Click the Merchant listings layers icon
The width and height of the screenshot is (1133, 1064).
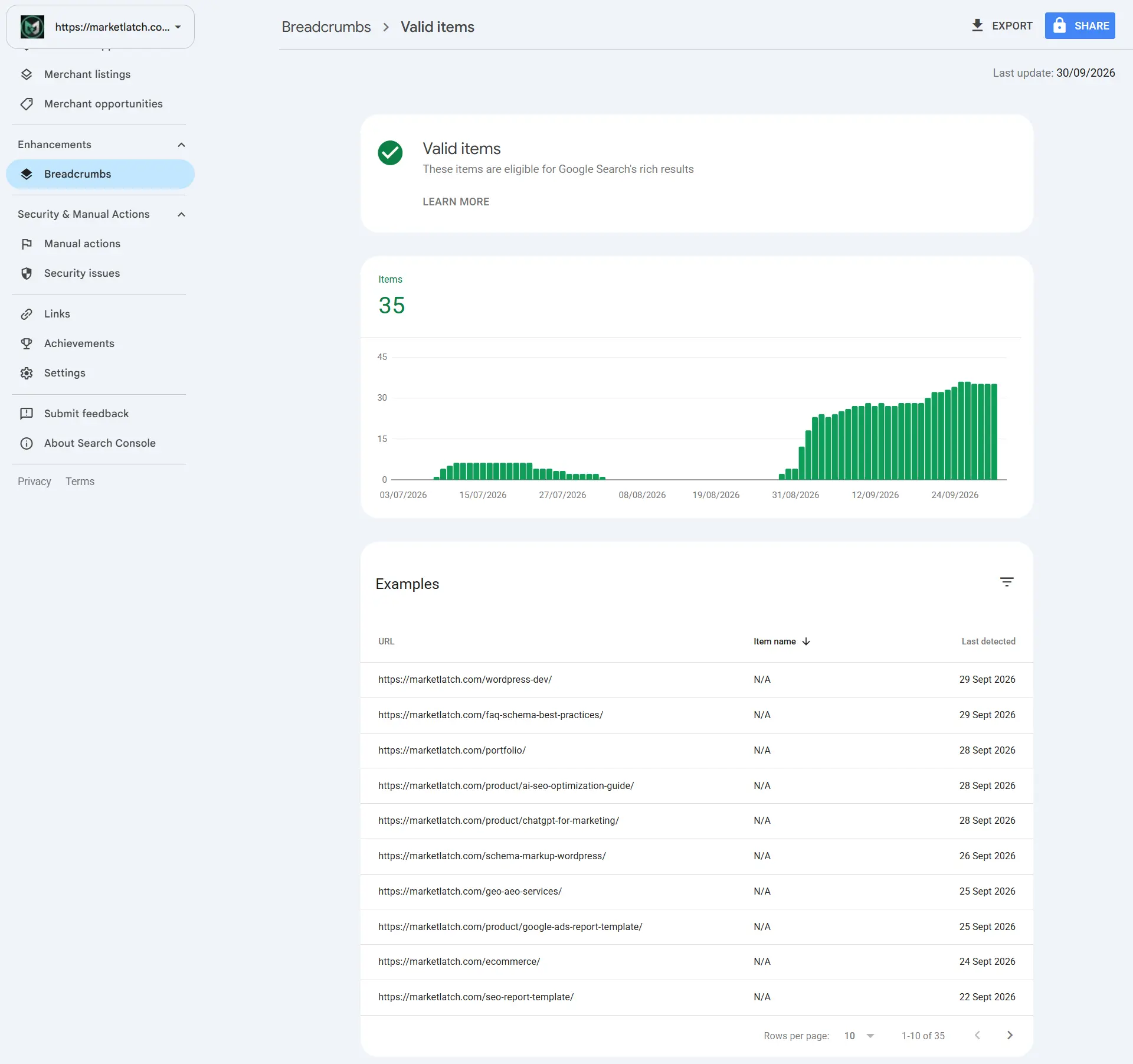tap(27, 74)
